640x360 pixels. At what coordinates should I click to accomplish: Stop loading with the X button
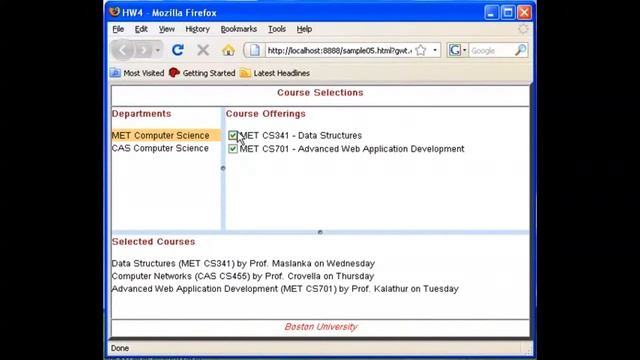(x=203, y=50)
